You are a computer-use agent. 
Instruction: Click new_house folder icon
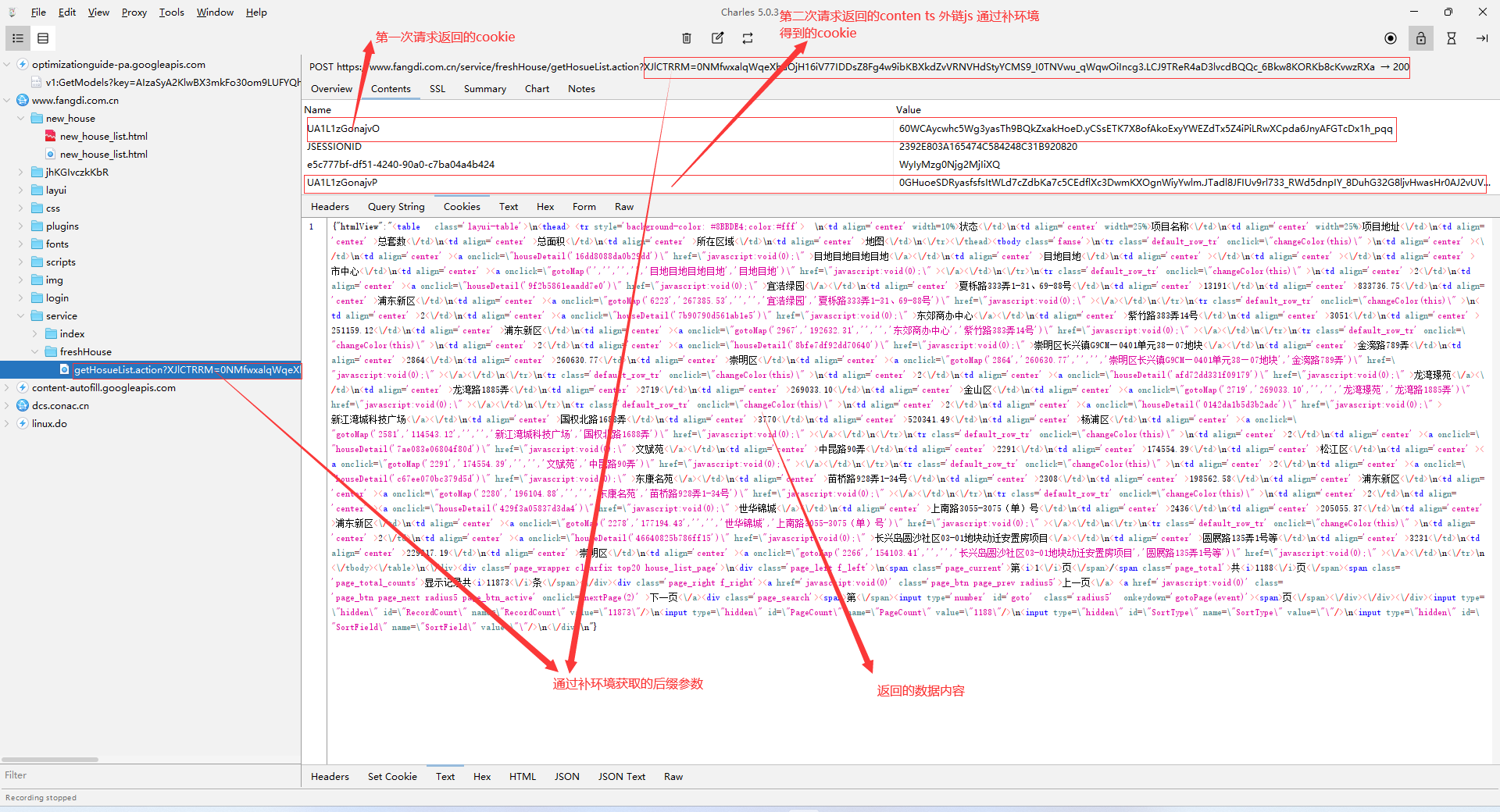(37, 118)
